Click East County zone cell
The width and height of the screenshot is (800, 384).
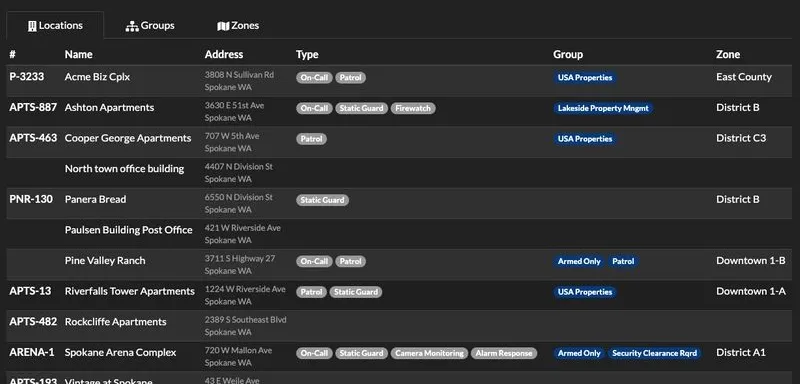tap(744, 77)
